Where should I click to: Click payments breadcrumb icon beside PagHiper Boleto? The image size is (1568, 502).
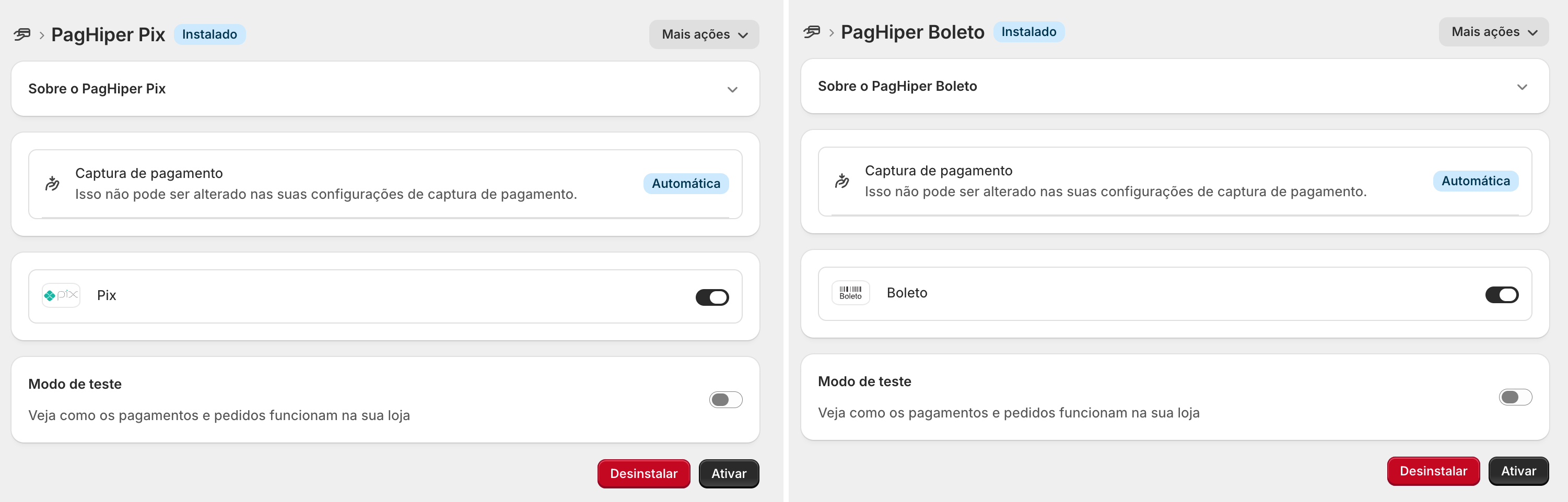(x=811, y=32)
